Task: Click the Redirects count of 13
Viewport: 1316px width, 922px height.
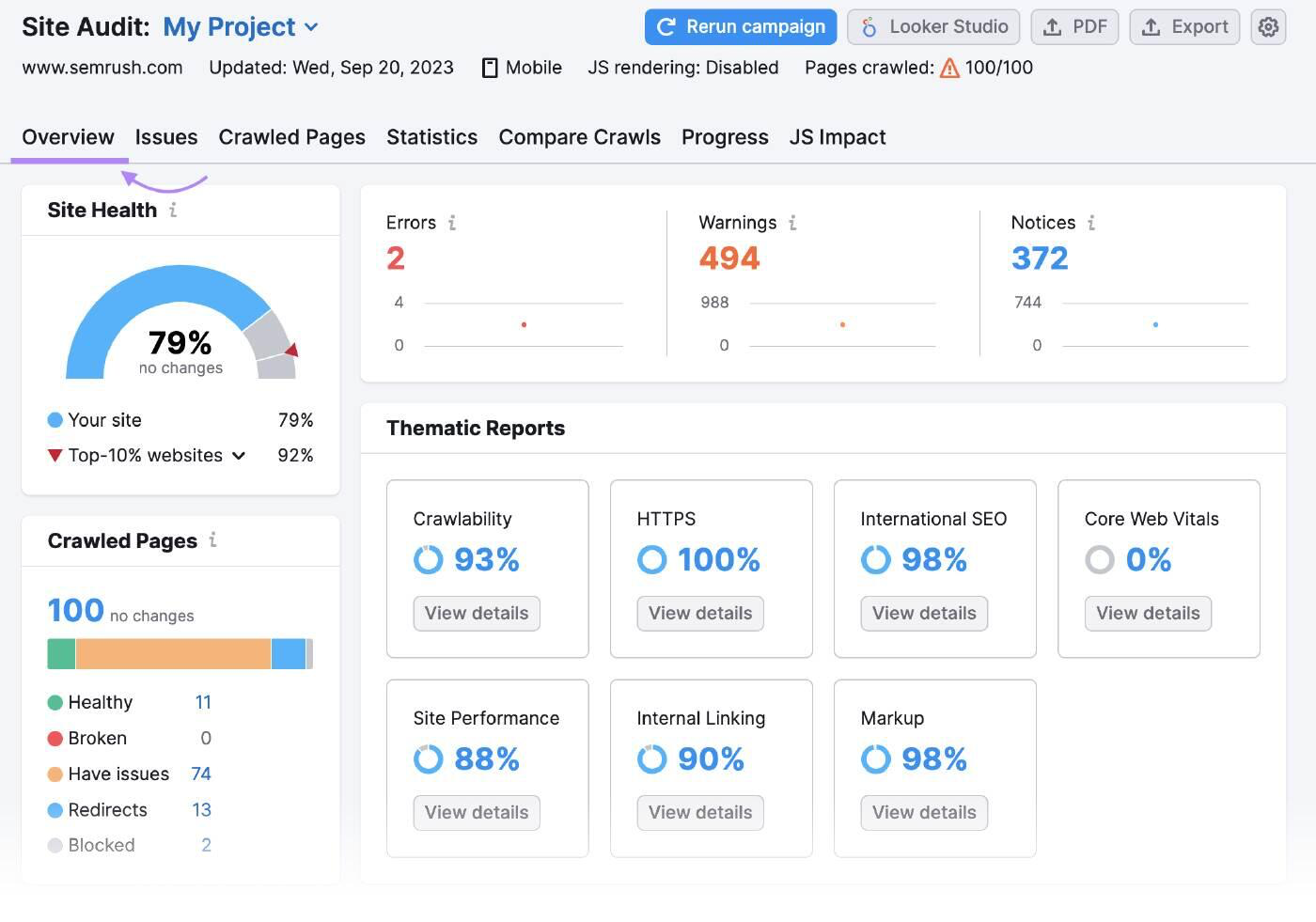Action: click(201, 810)
